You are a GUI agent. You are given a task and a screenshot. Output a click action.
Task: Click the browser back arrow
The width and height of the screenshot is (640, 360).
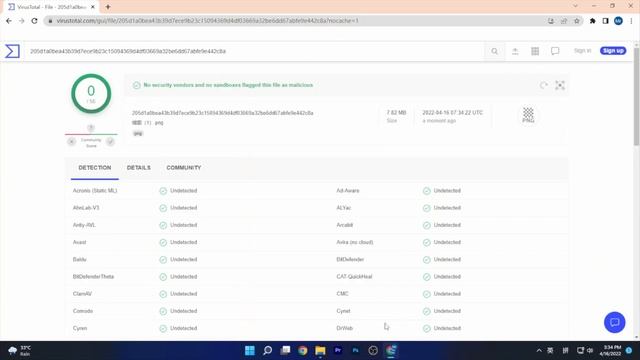[x=9, y=21]
